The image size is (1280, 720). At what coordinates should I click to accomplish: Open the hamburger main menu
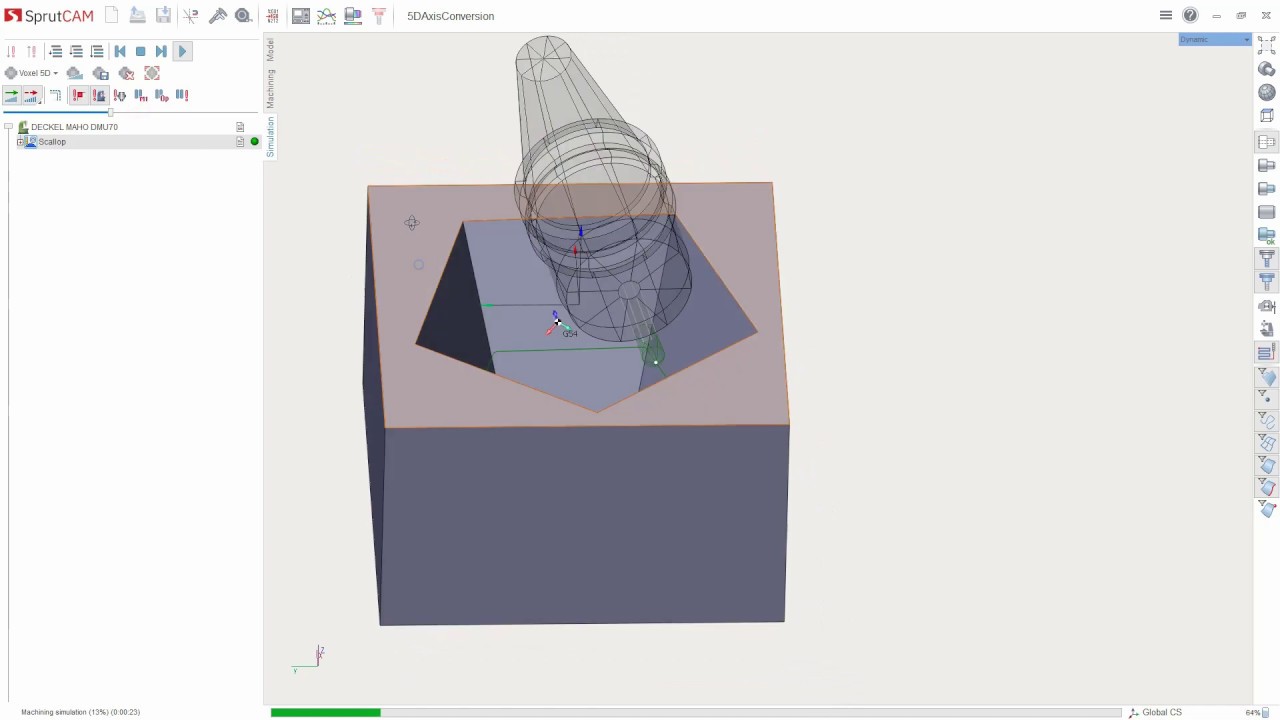click(x=1166, y=15)
